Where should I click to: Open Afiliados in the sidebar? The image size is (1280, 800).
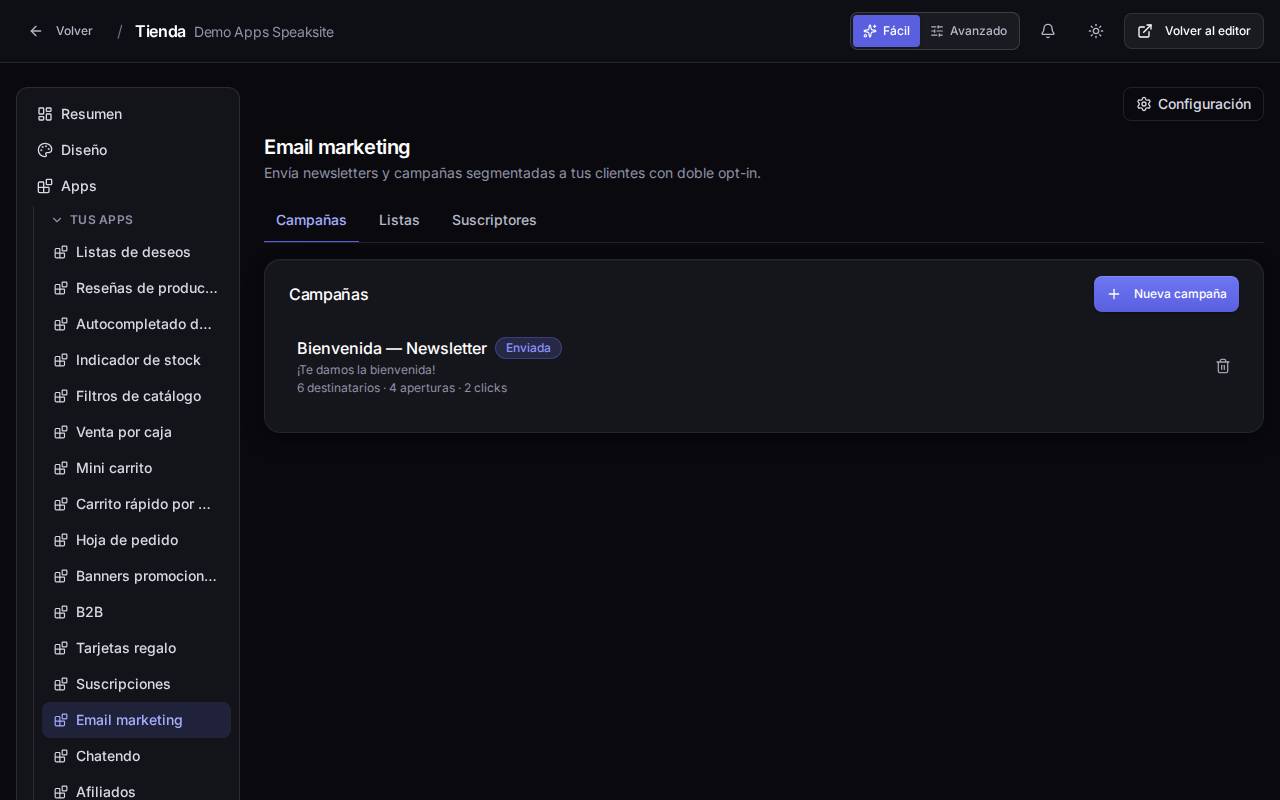[136, 792]
